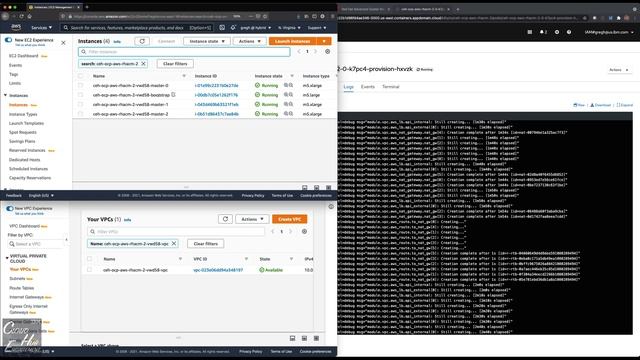Open OpenShift pod Actions dropdown

coord(619,70)
